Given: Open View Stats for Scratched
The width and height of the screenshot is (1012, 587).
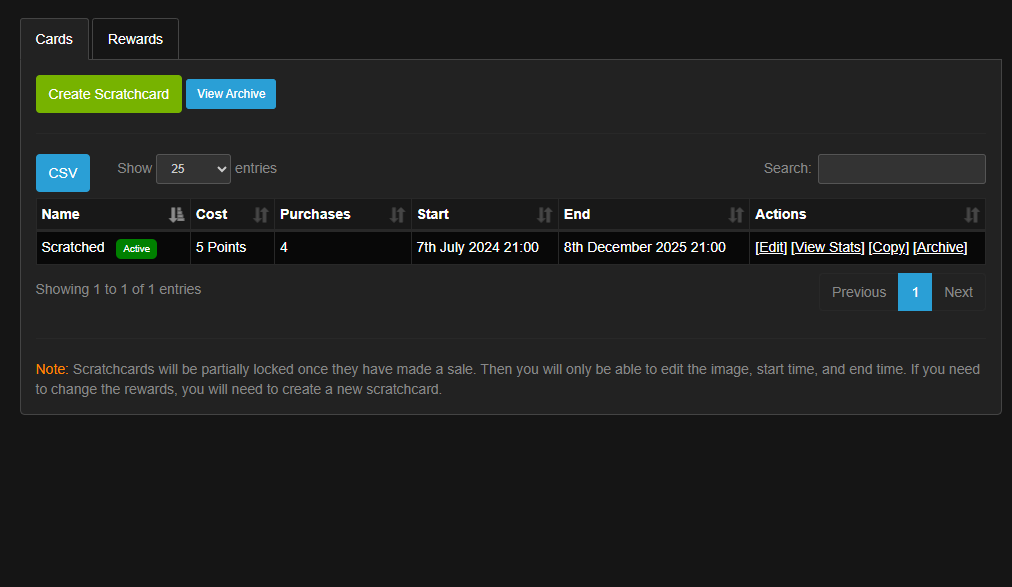Looking at the screenshot, I should pyautogui.click(x=827, y=247).
